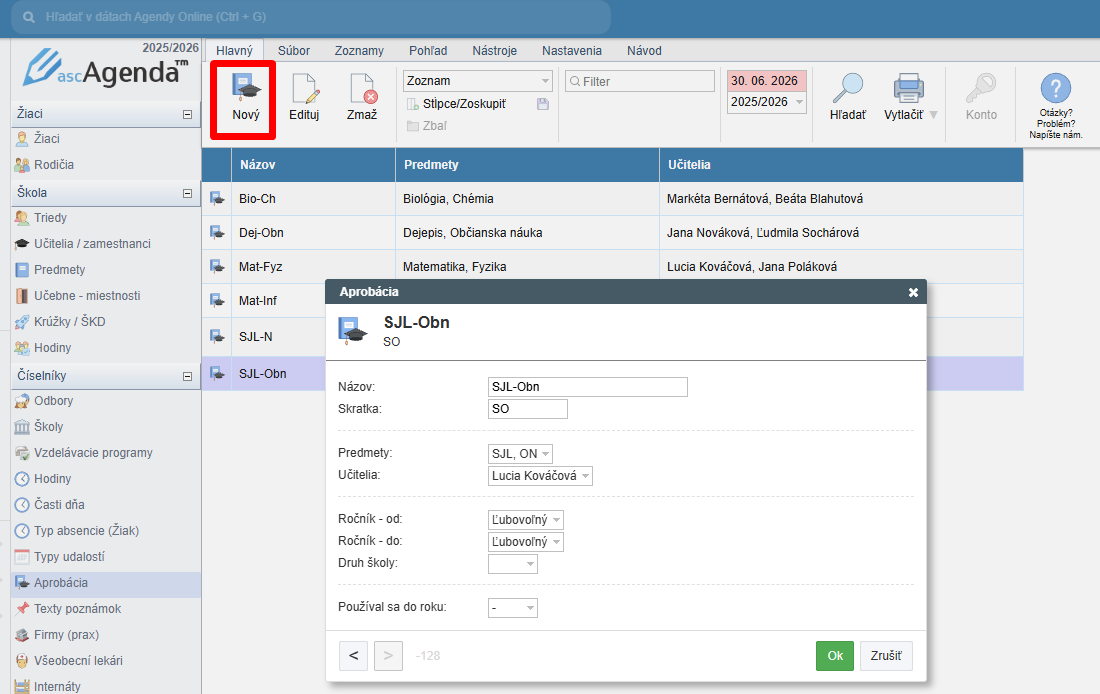Open the Konto key icon
The height and width of the screenshot is (694, 1100).
click(x=981, y=98)
